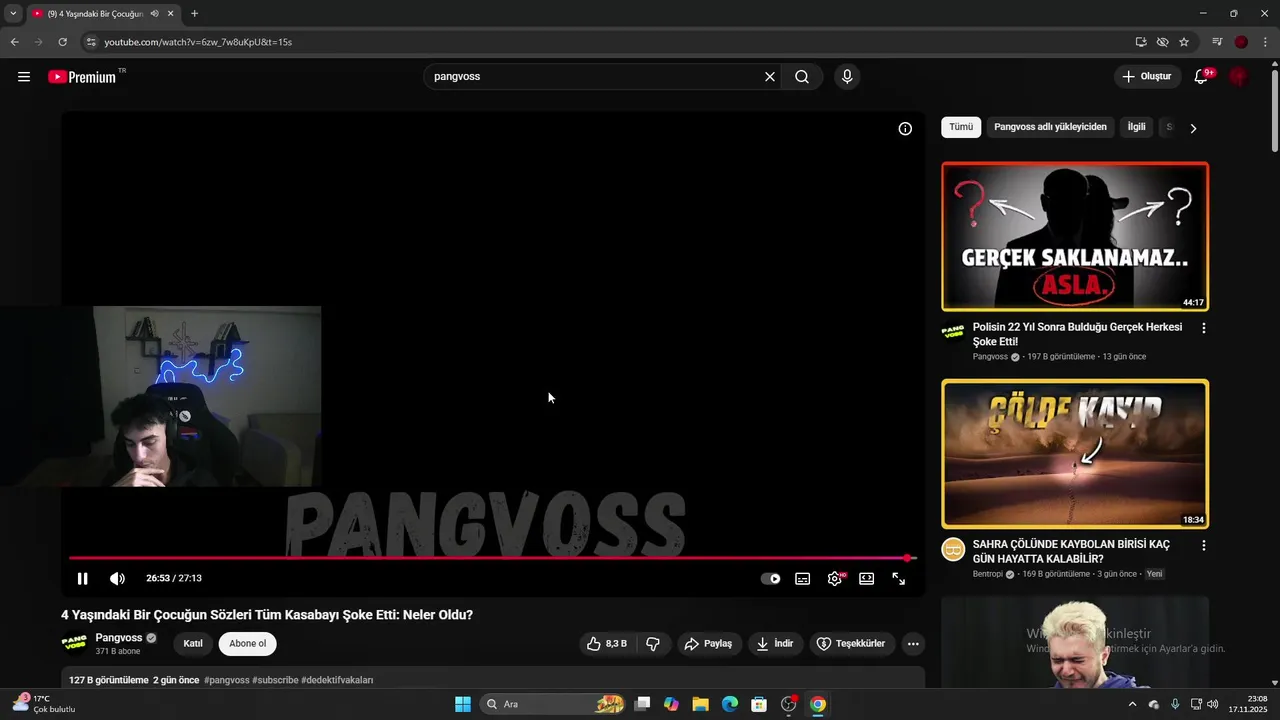Show video info card icon
Screen dimensions: 1280x720
[x=905, y=129]
